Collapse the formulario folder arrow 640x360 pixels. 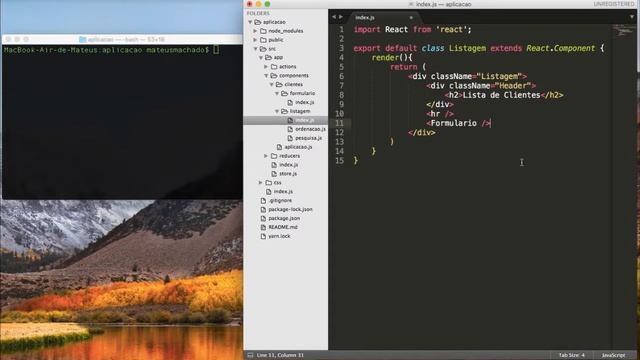(277, 93)
